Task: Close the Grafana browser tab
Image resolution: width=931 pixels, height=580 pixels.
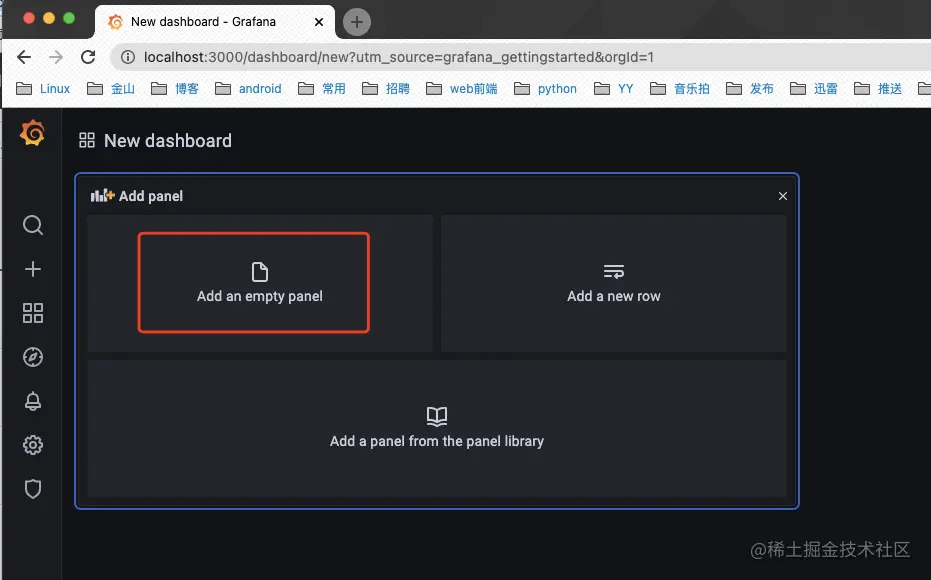Action: (319, 22)
